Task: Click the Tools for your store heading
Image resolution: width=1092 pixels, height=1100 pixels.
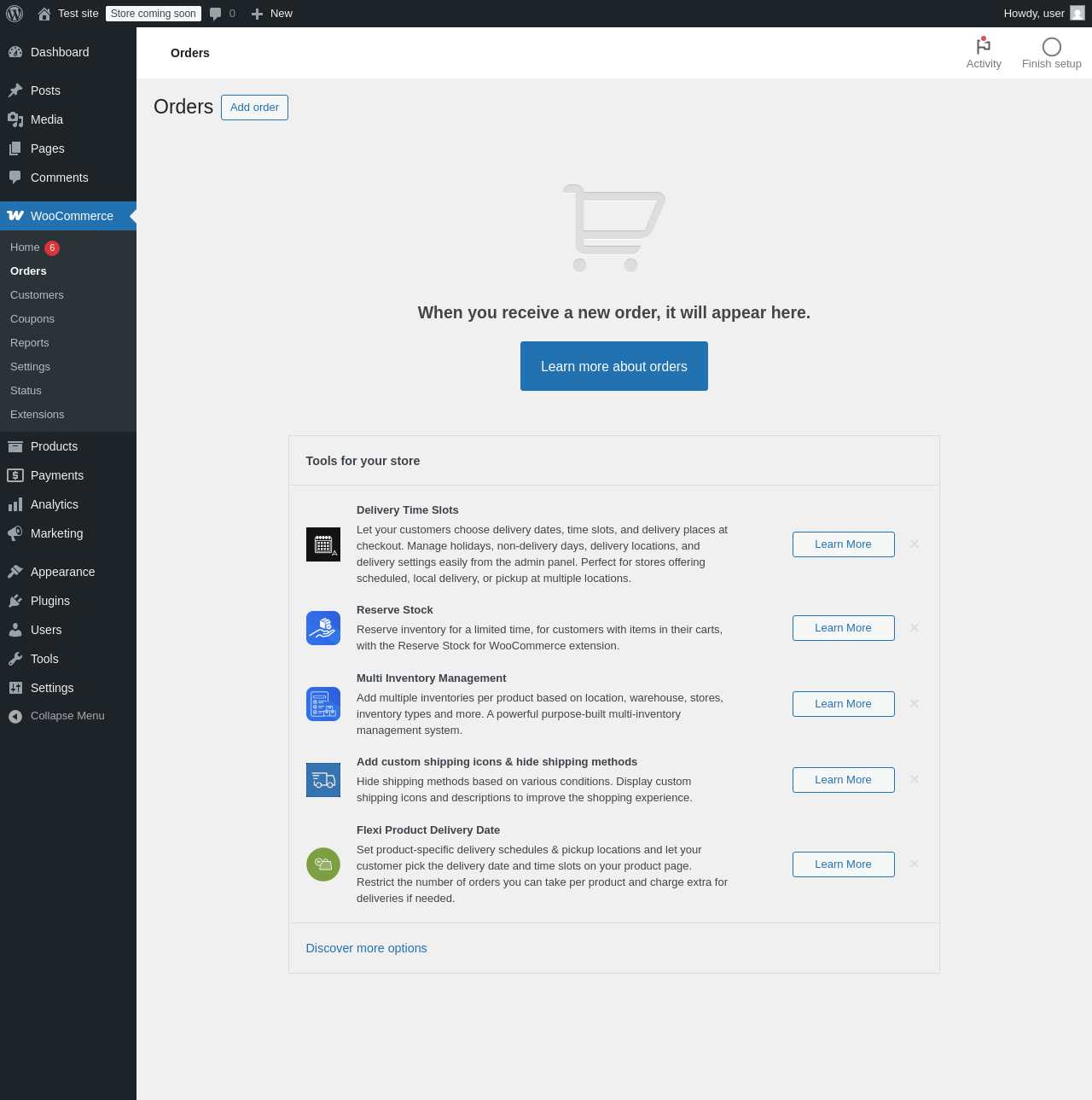Action: click(363, 461)
